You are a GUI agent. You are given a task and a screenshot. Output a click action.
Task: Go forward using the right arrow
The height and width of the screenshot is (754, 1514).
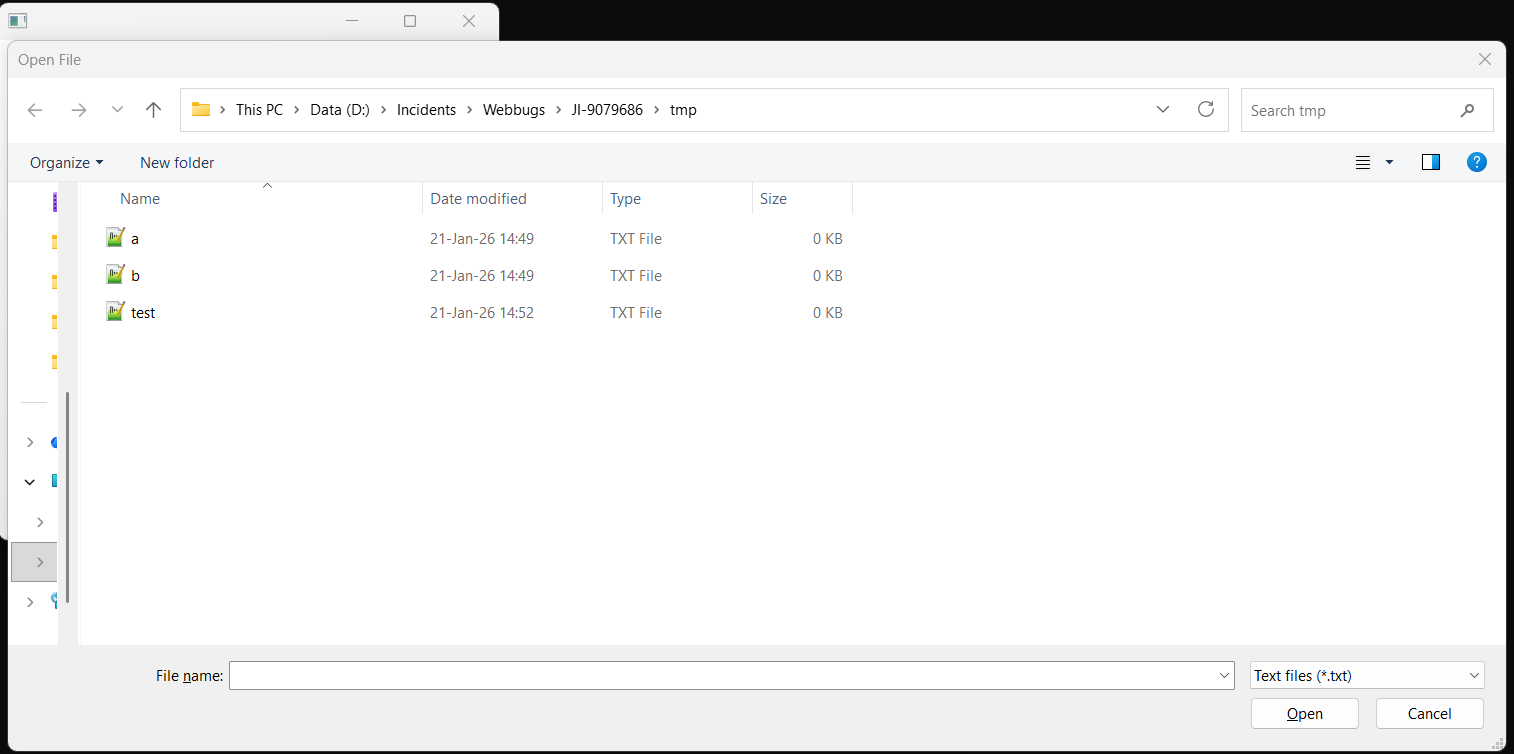click(x=79, y=110)
